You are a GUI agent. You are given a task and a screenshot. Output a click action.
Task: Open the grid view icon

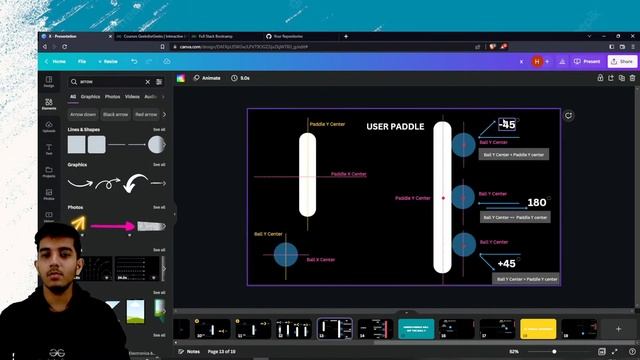click(x=602, y=351)
